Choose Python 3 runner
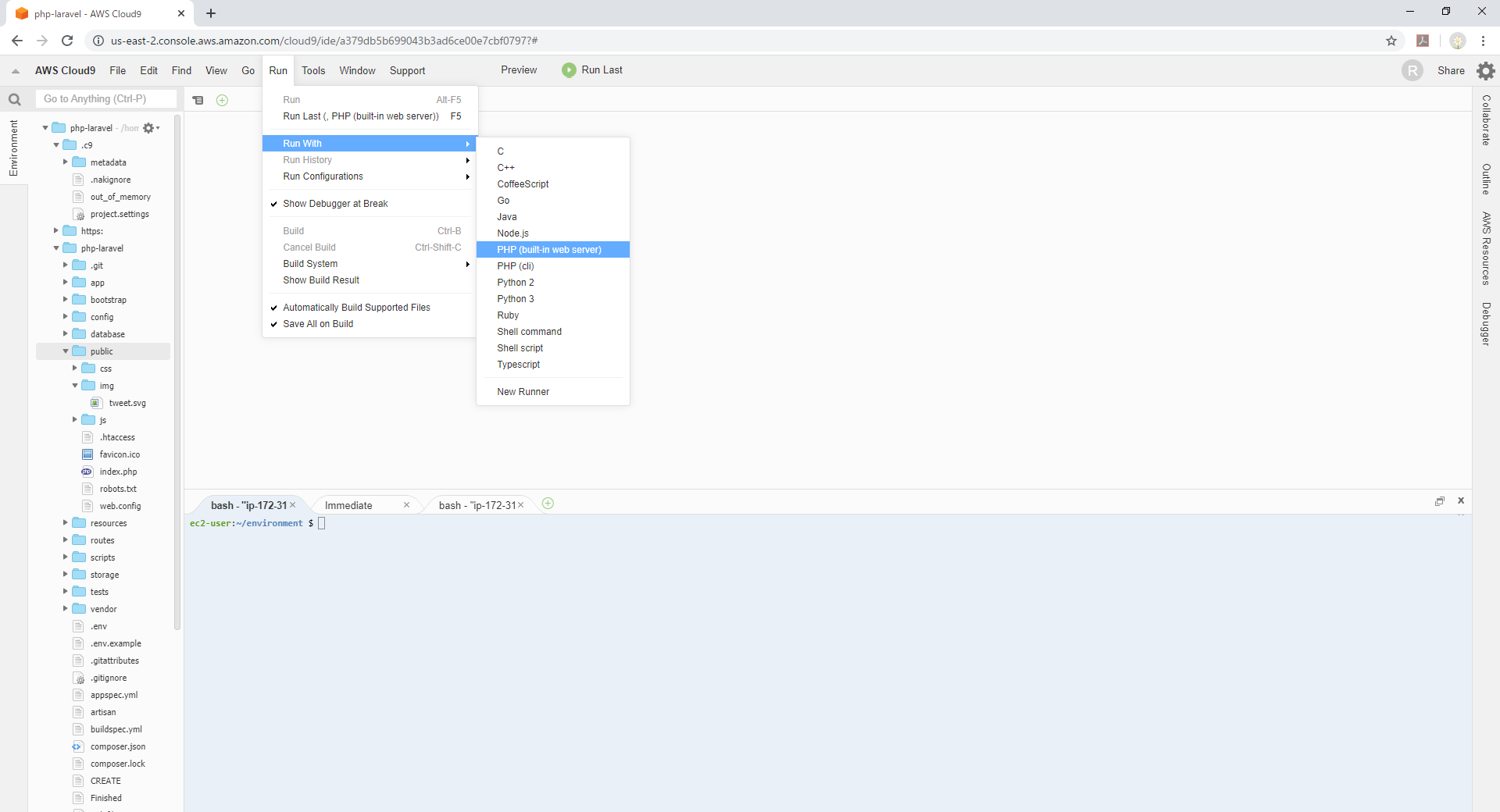The image size is (1500, 812). point(553,299)
